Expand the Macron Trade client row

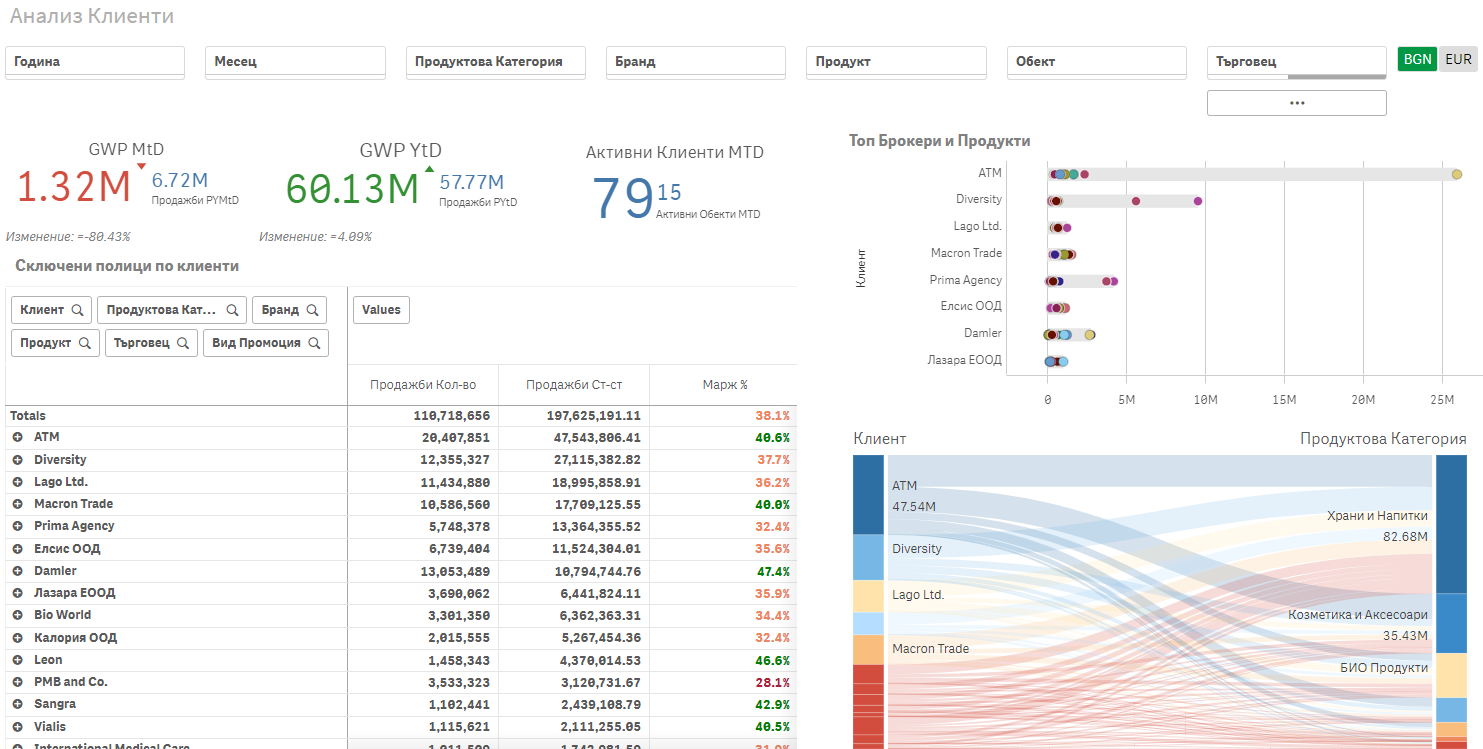pyautogui.click(x=17, y=504)
